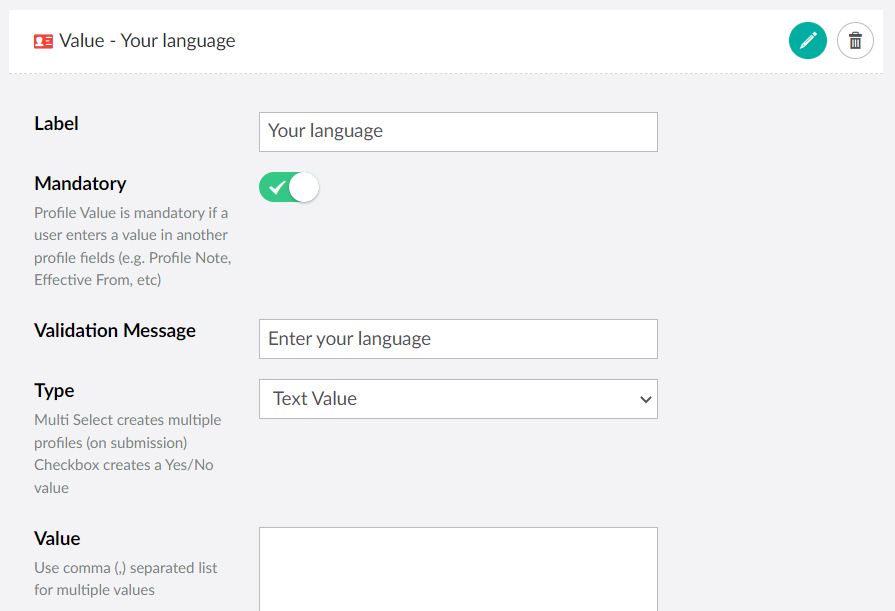895x611 pixels.
Task: Click the Value - Your language header title
Action: [x=145, y=41]
